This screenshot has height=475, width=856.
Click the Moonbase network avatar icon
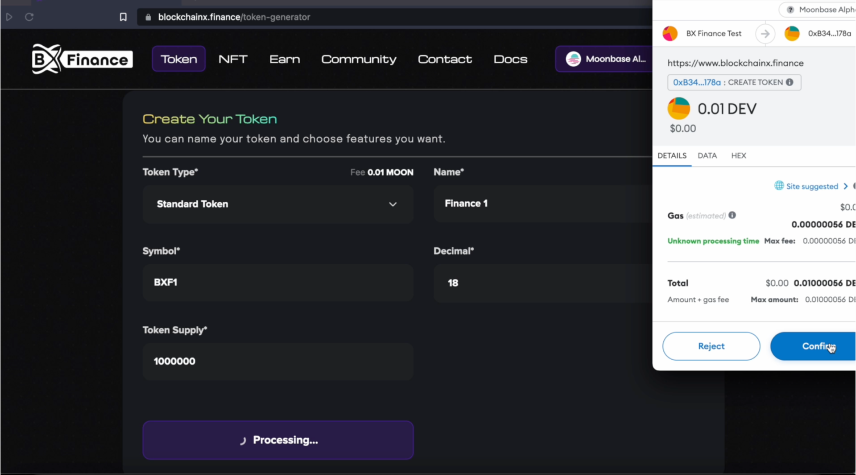pyautogui.click(x=573, y=59)
